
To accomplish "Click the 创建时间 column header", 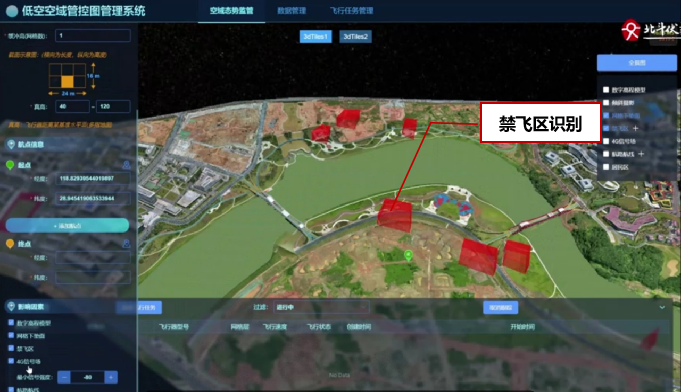I will (359, 327).
